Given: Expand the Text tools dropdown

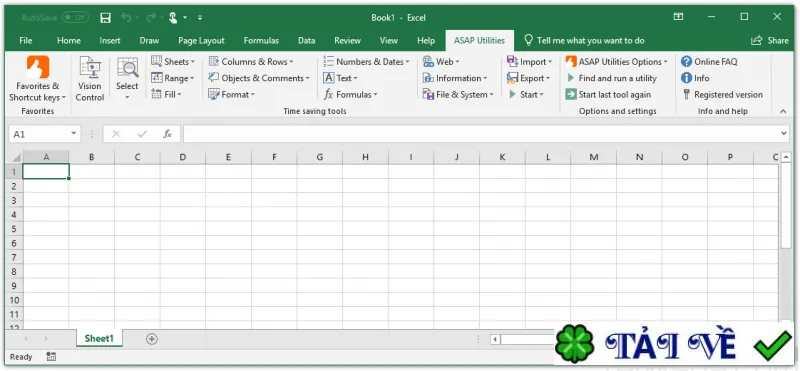Looking at the screenshot, I should click(x=340, y=78).
